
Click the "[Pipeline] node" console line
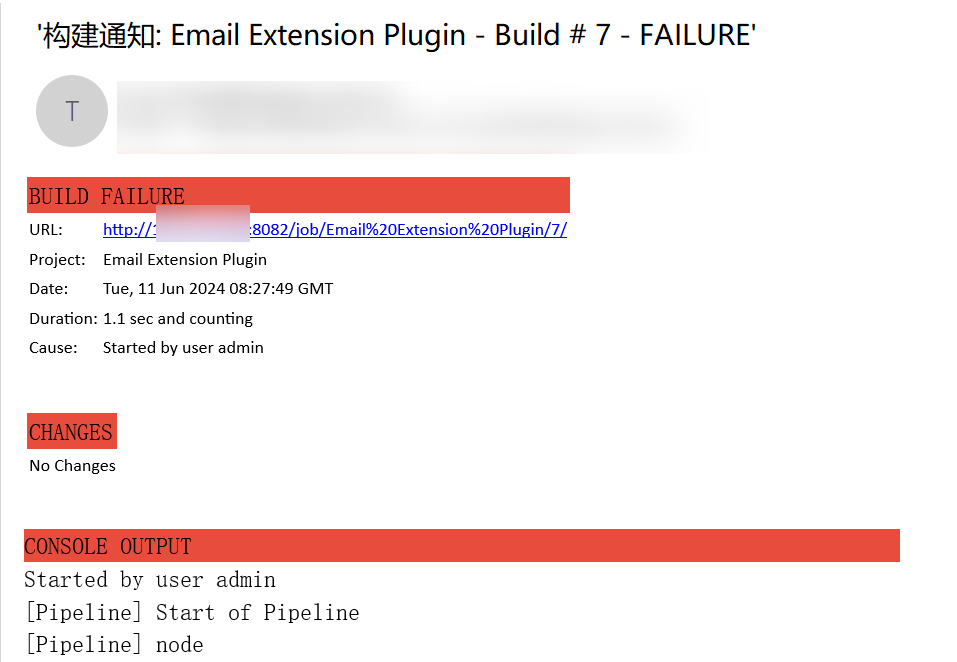(113, 645)
